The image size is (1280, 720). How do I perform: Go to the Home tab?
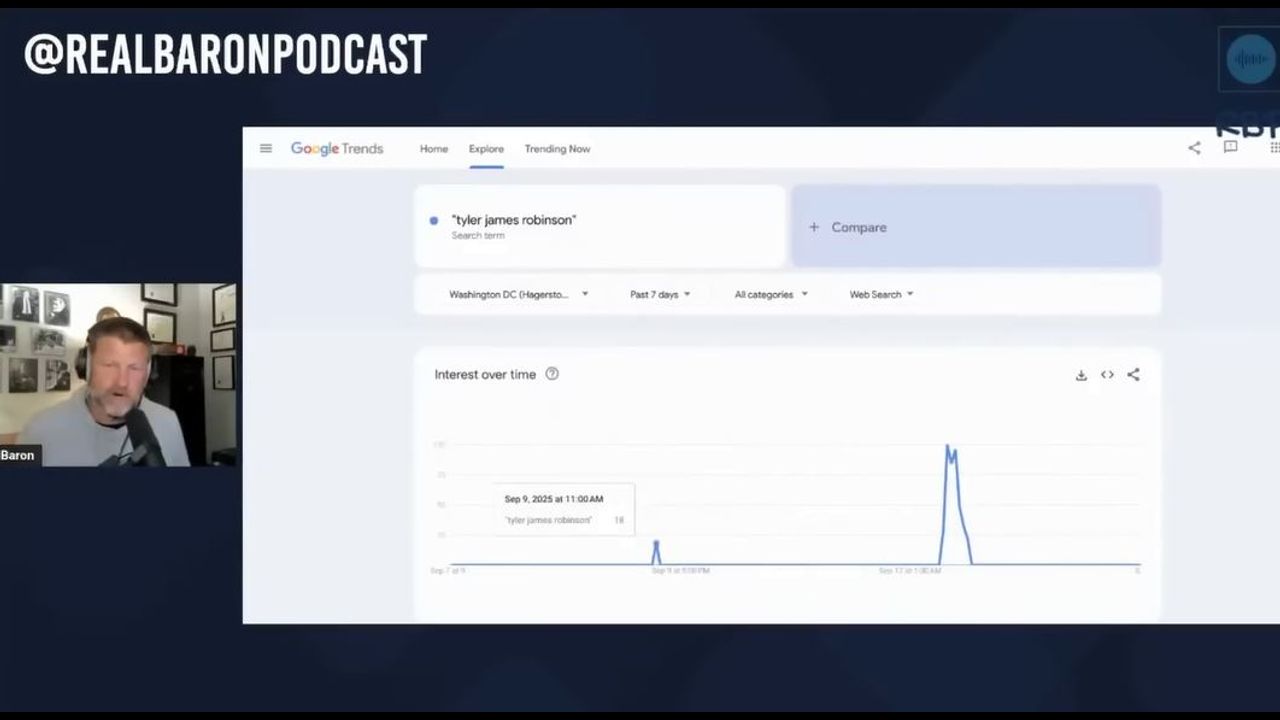pyautogui.click(x=434, y=149)
